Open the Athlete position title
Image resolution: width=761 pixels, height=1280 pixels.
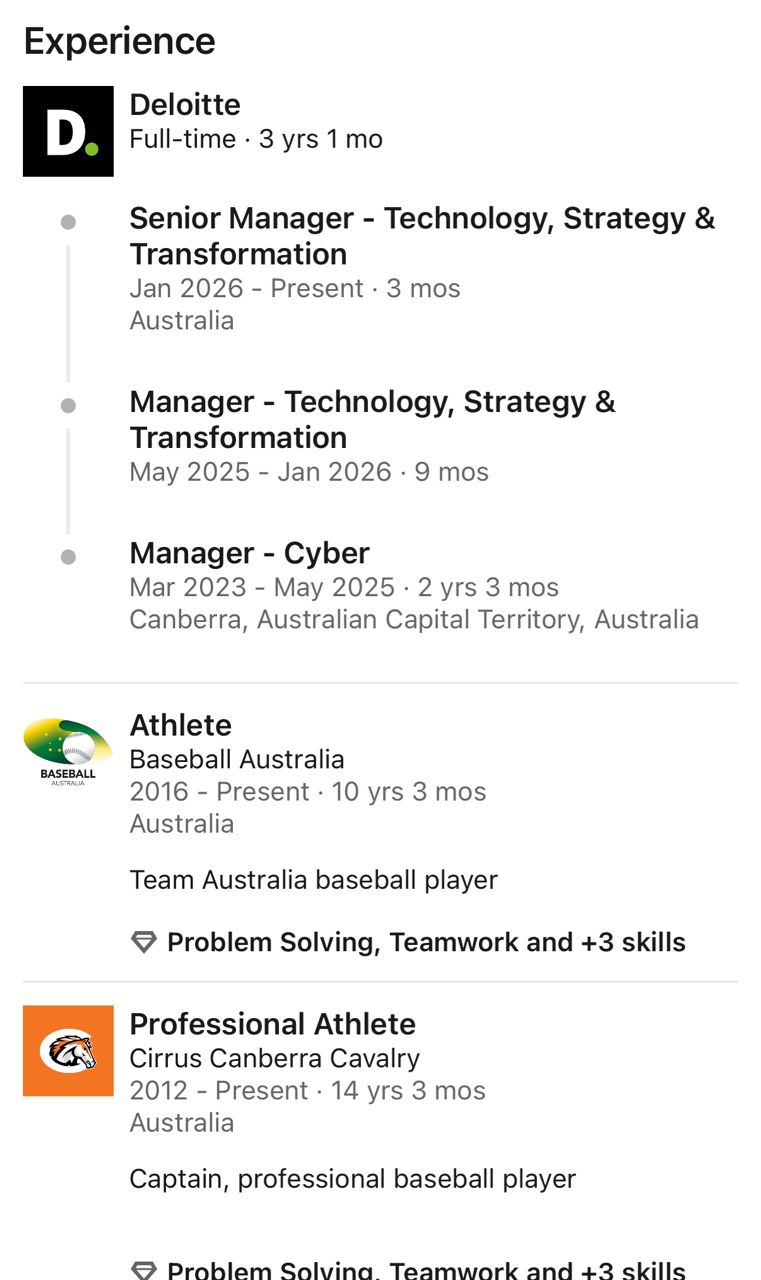coord(180,725)
